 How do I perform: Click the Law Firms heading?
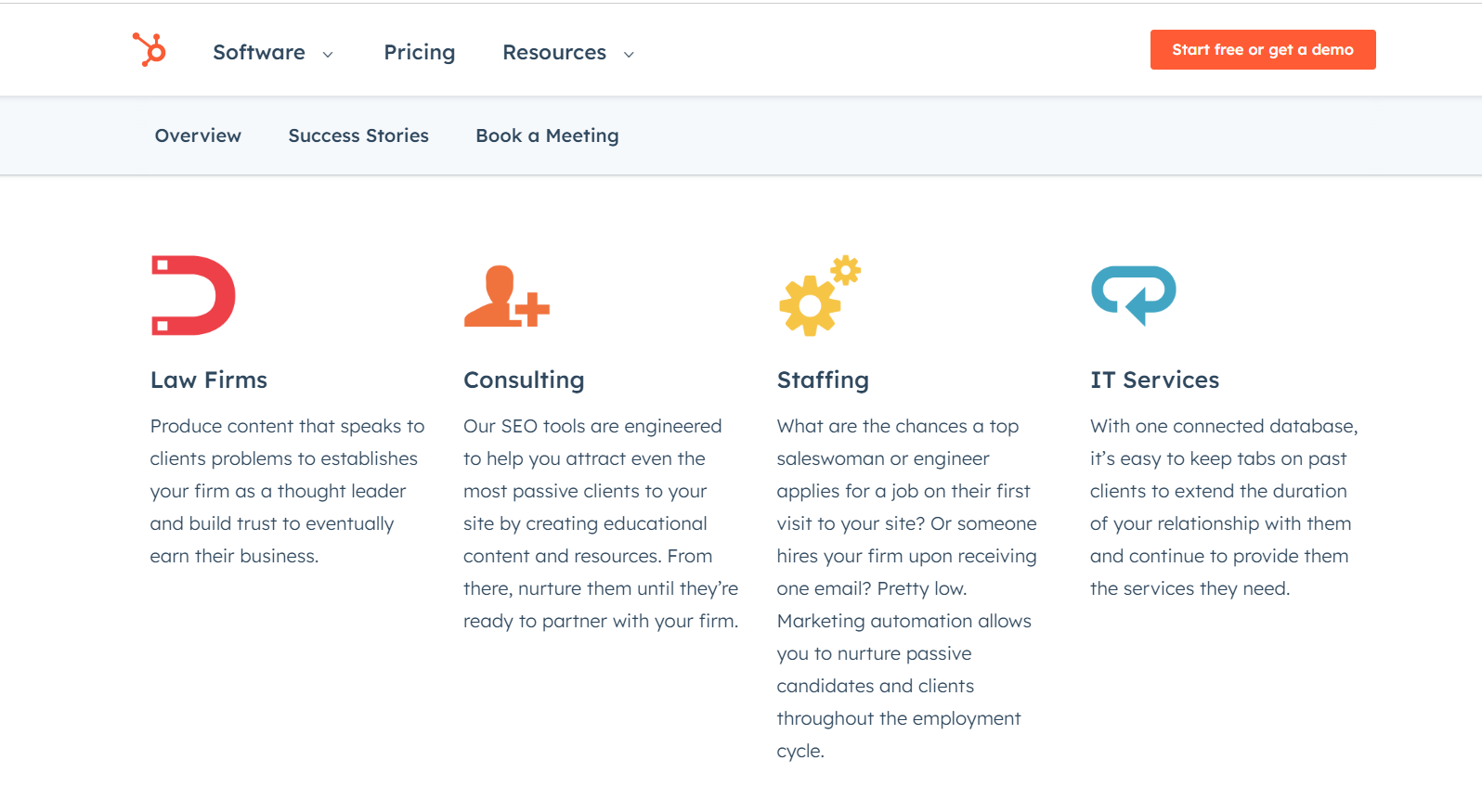tap(209, 380)
